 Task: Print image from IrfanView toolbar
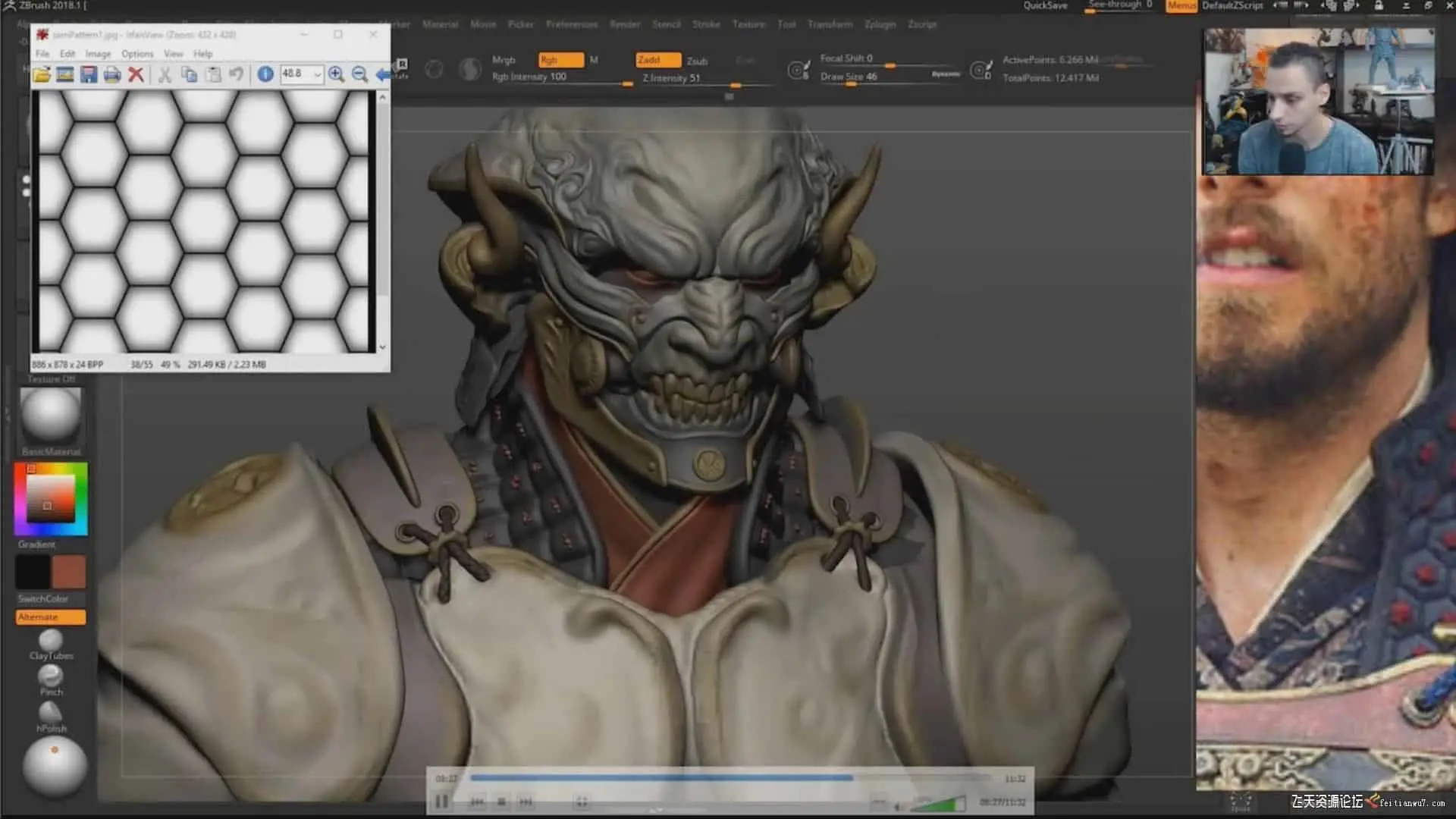point(112,74)
